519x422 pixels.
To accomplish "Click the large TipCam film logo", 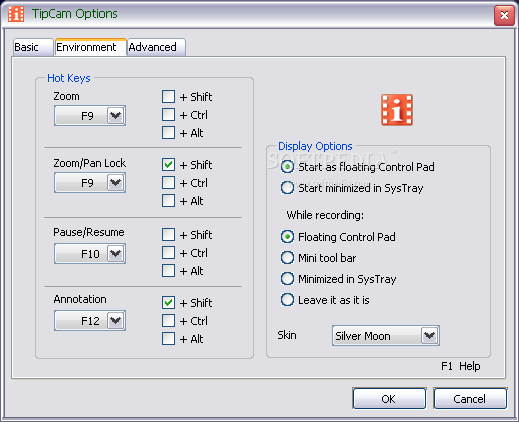I will coord(397,110).
